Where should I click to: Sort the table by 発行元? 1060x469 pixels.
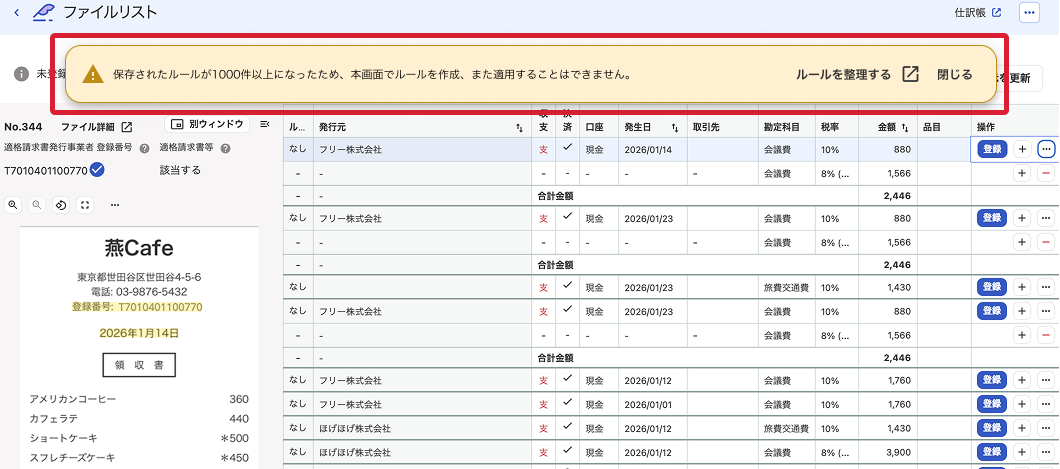(519, 127)
